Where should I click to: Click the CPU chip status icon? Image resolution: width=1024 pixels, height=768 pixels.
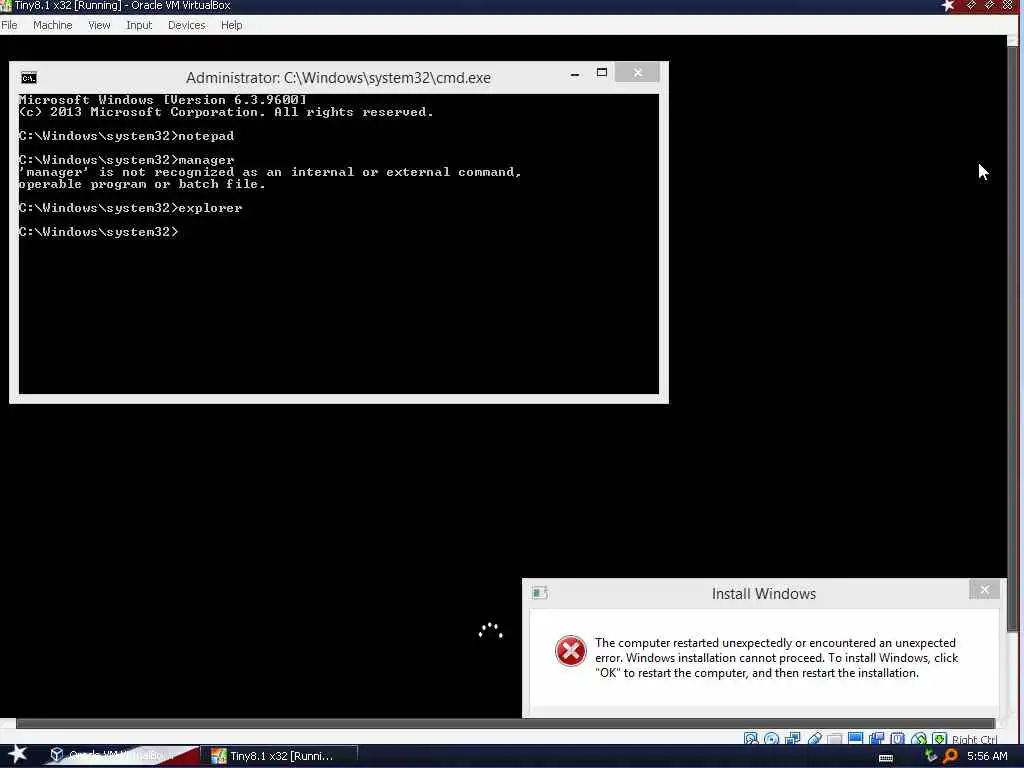tap(897, 739)
